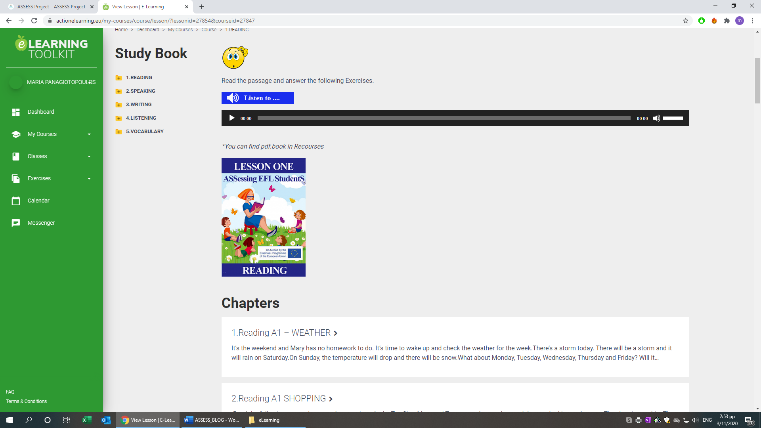Adjust the audio volume slider
The width and height of the screenshot is (761, 428).
coord(673,118)
